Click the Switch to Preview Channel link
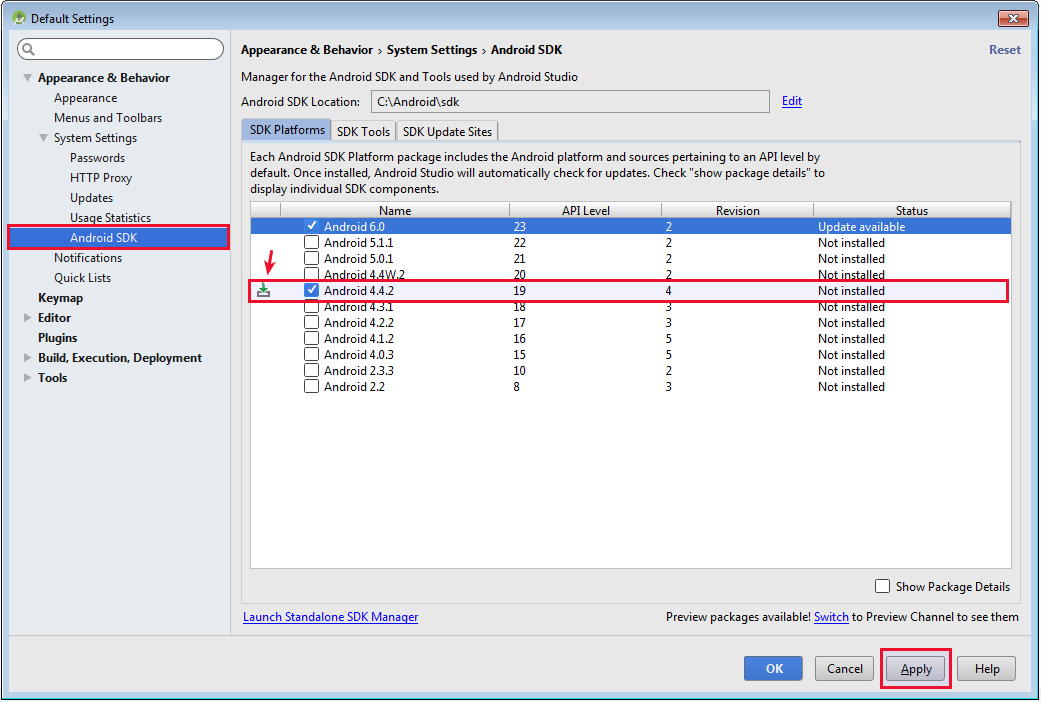 (x=831, y=617)
